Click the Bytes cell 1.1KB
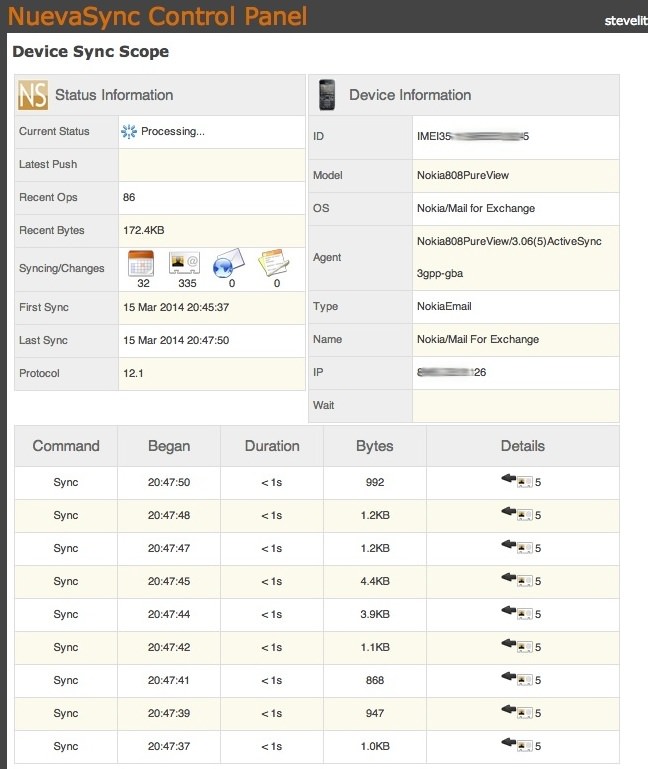648x769 pixels. [375, 647]
